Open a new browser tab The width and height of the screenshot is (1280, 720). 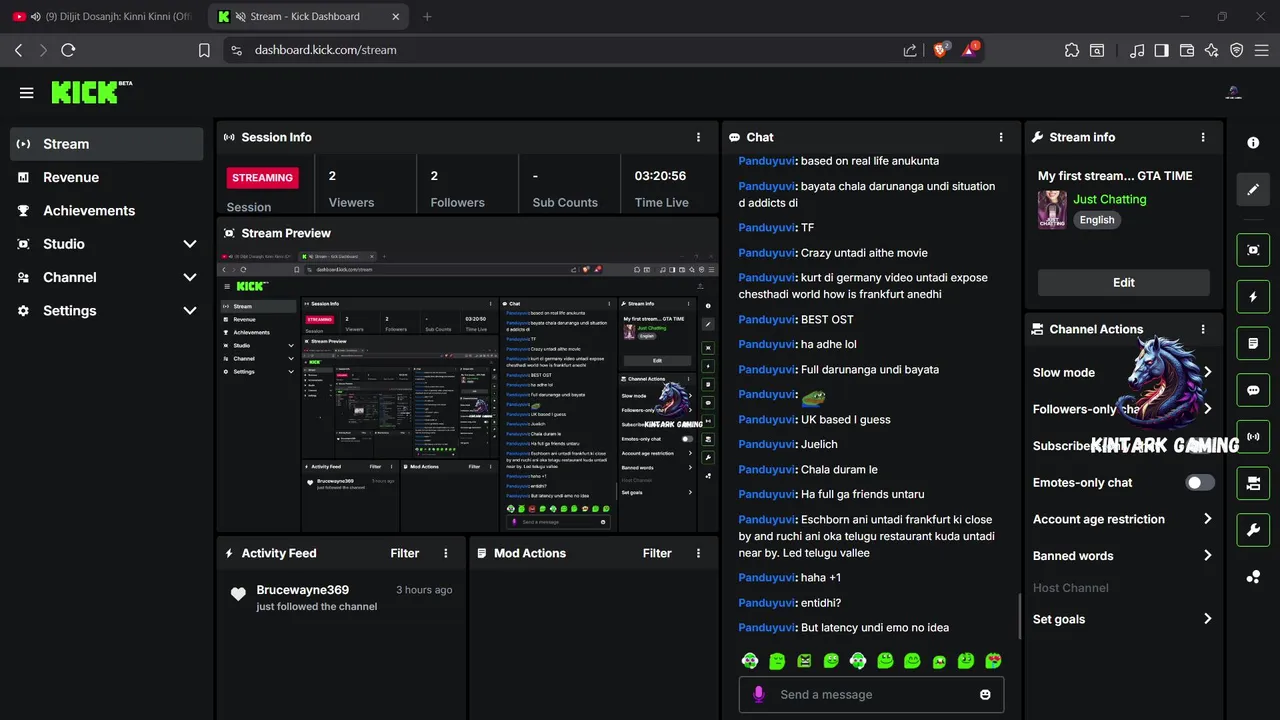tap(428, 16)
